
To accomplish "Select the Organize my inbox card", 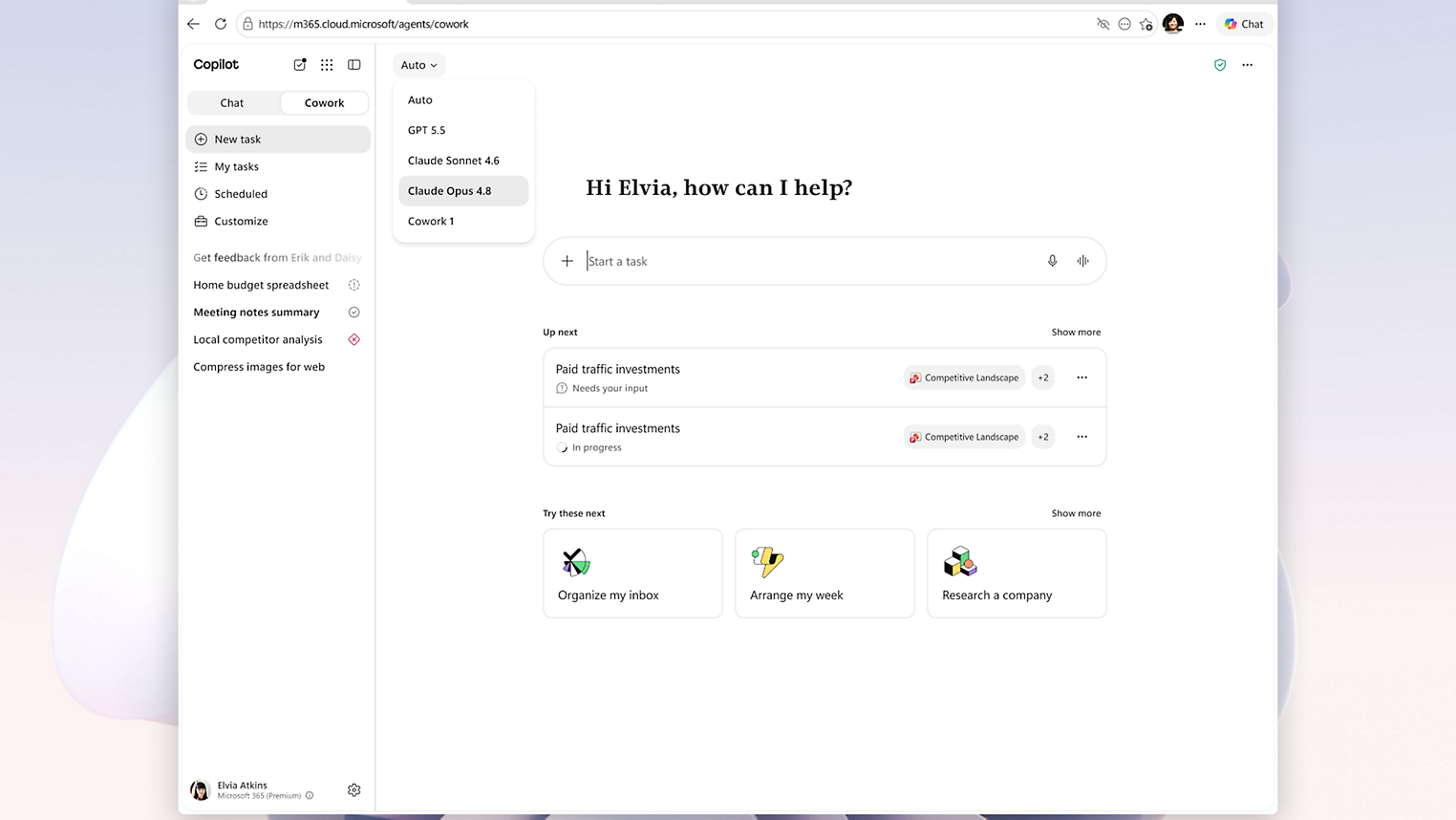I will (632, 573).
